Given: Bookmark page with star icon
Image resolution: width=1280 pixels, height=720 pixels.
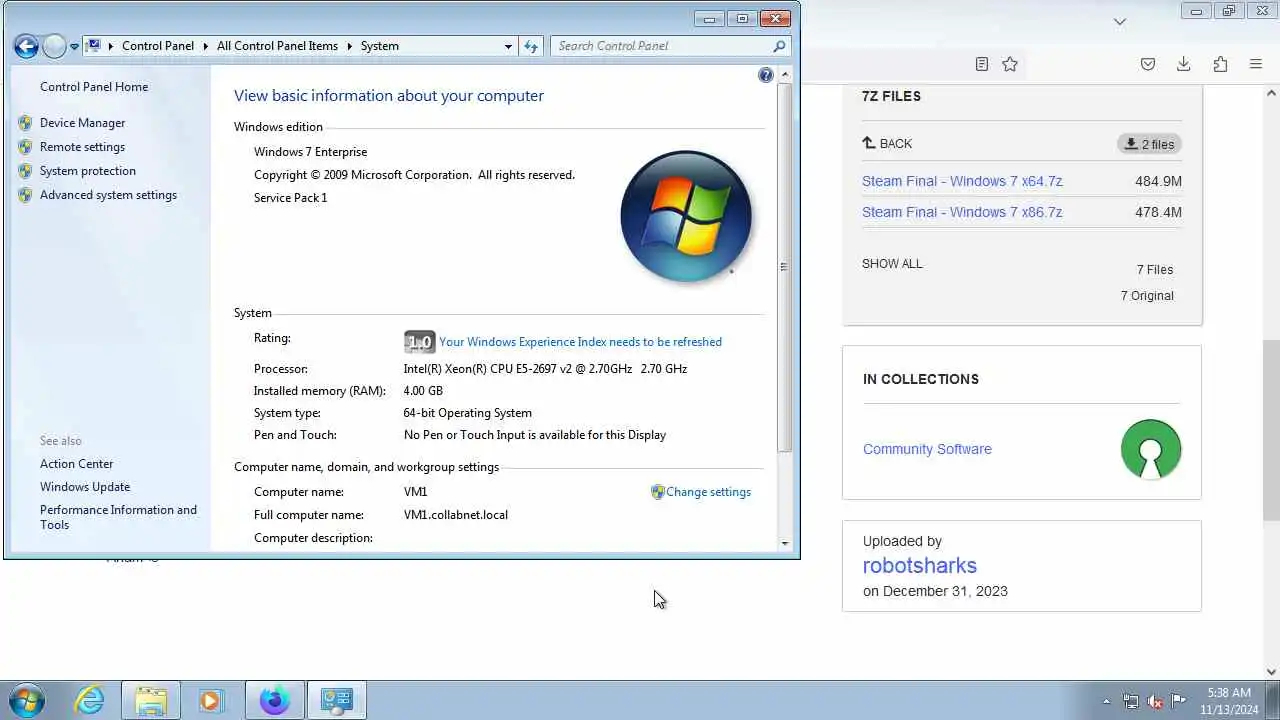Looking at the screenshot, I should pyautogui.click(x=1010, y=64).
